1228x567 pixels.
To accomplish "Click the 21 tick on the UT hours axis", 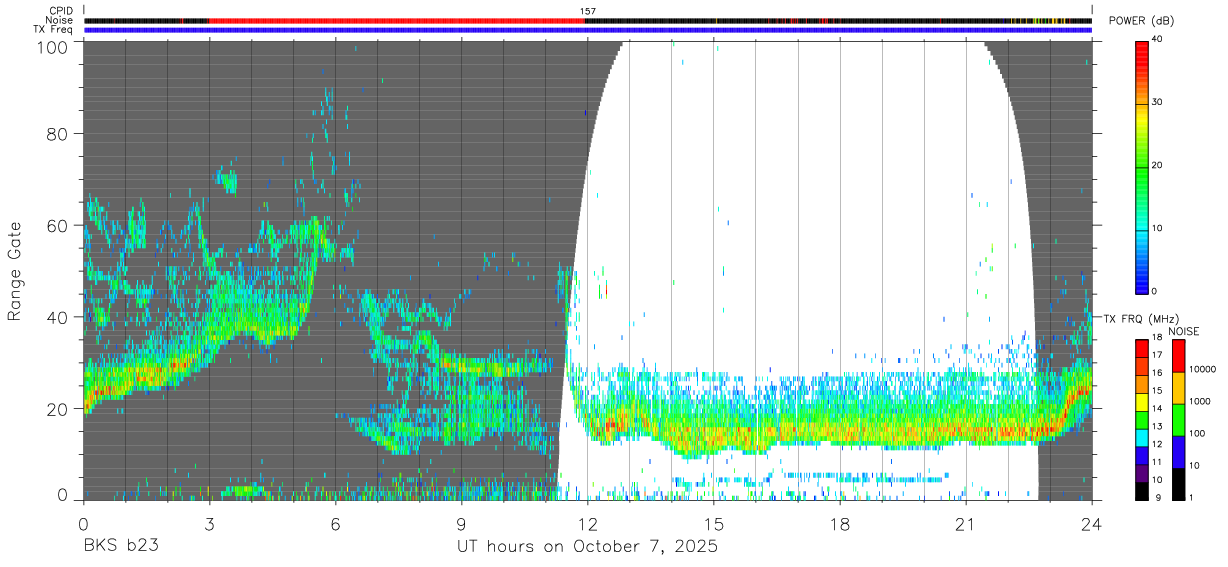I will (965, 524).
